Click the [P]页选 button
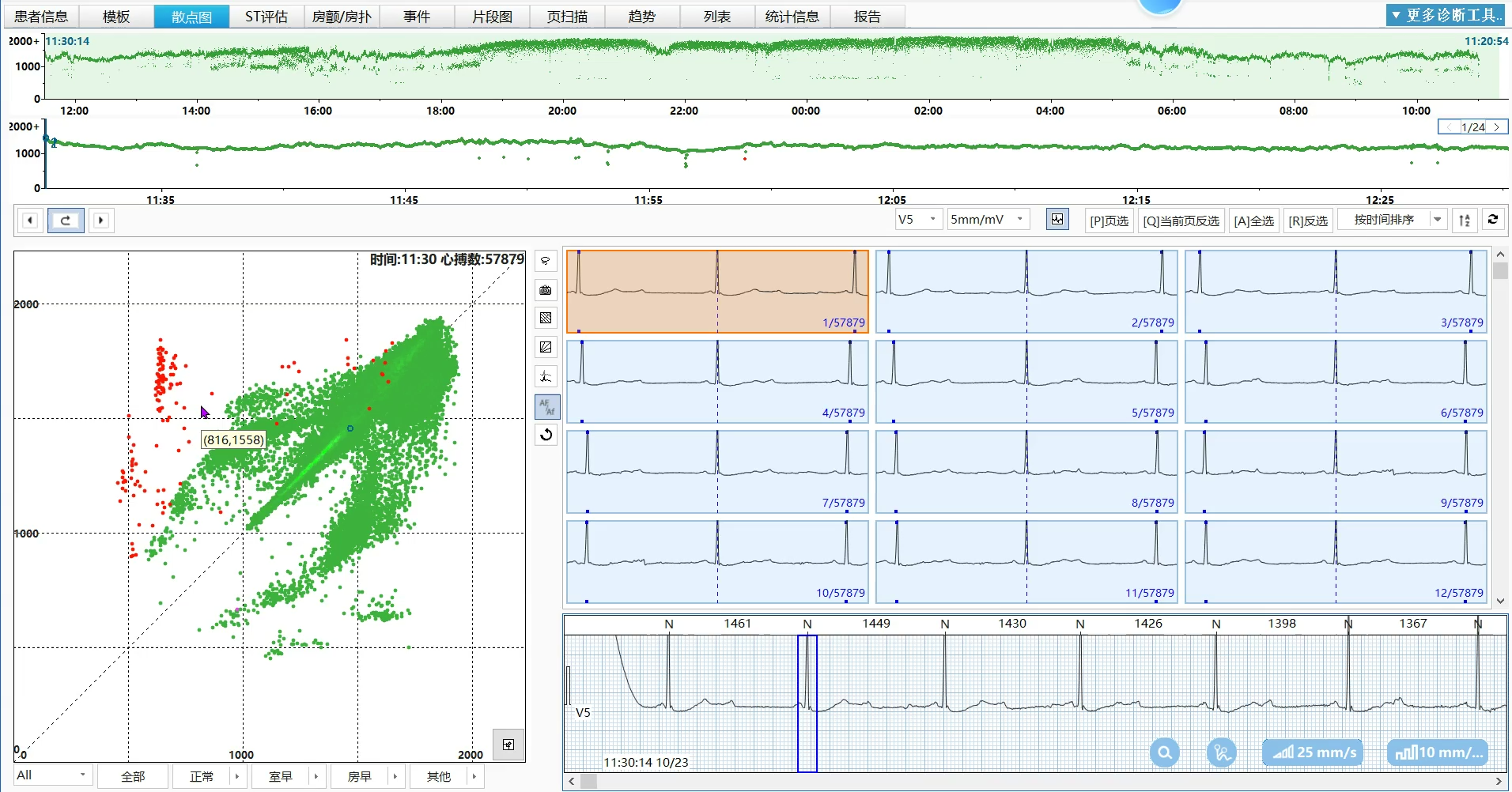1512x792 pixels. 1109,221
